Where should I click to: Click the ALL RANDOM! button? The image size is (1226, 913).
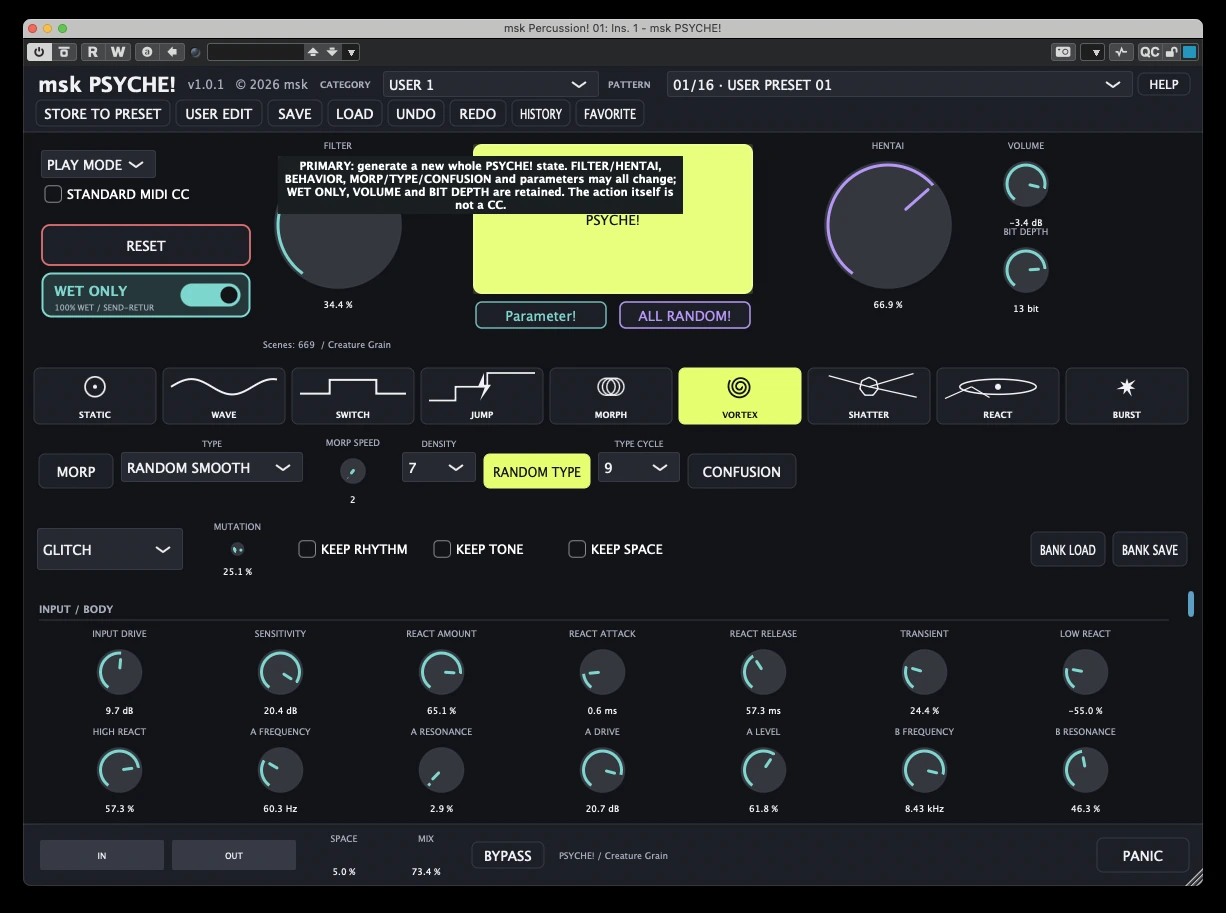(x=685, y=316)
